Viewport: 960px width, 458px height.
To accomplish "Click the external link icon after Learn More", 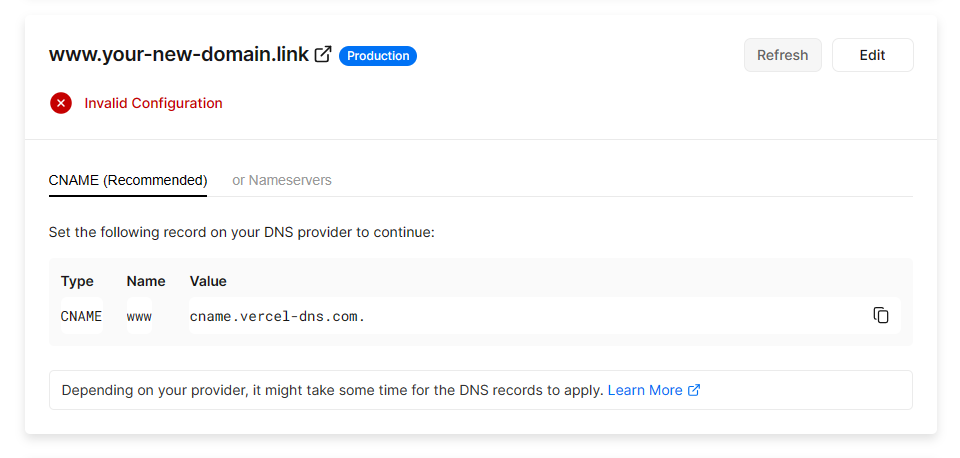I will 694,390.
